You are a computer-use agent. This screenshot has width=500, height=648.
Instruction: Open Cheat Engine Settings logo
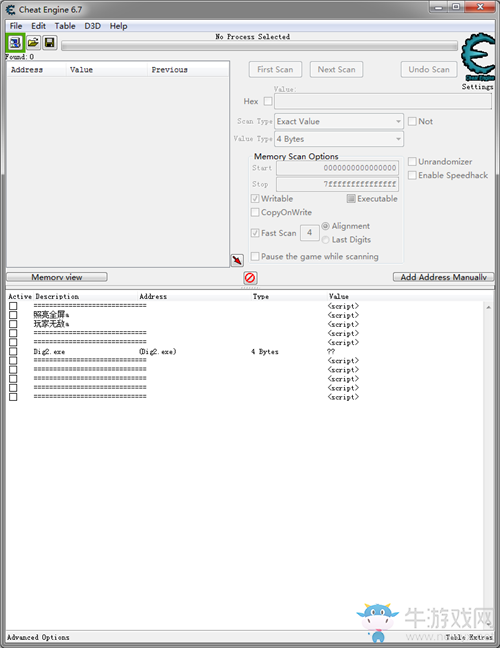478,57
